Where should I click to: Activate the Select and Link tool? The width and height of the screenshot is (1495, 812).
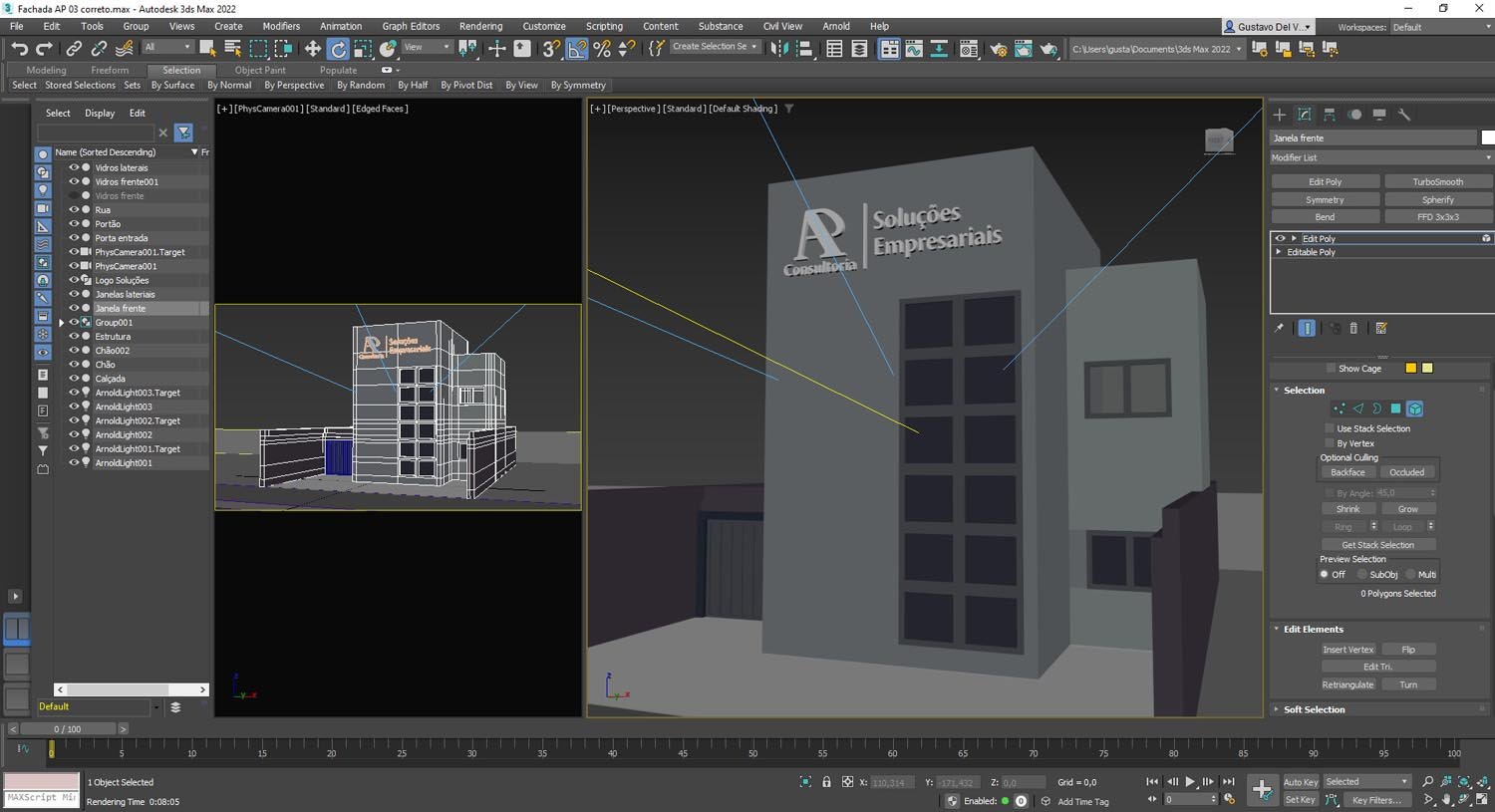[74, 48]
